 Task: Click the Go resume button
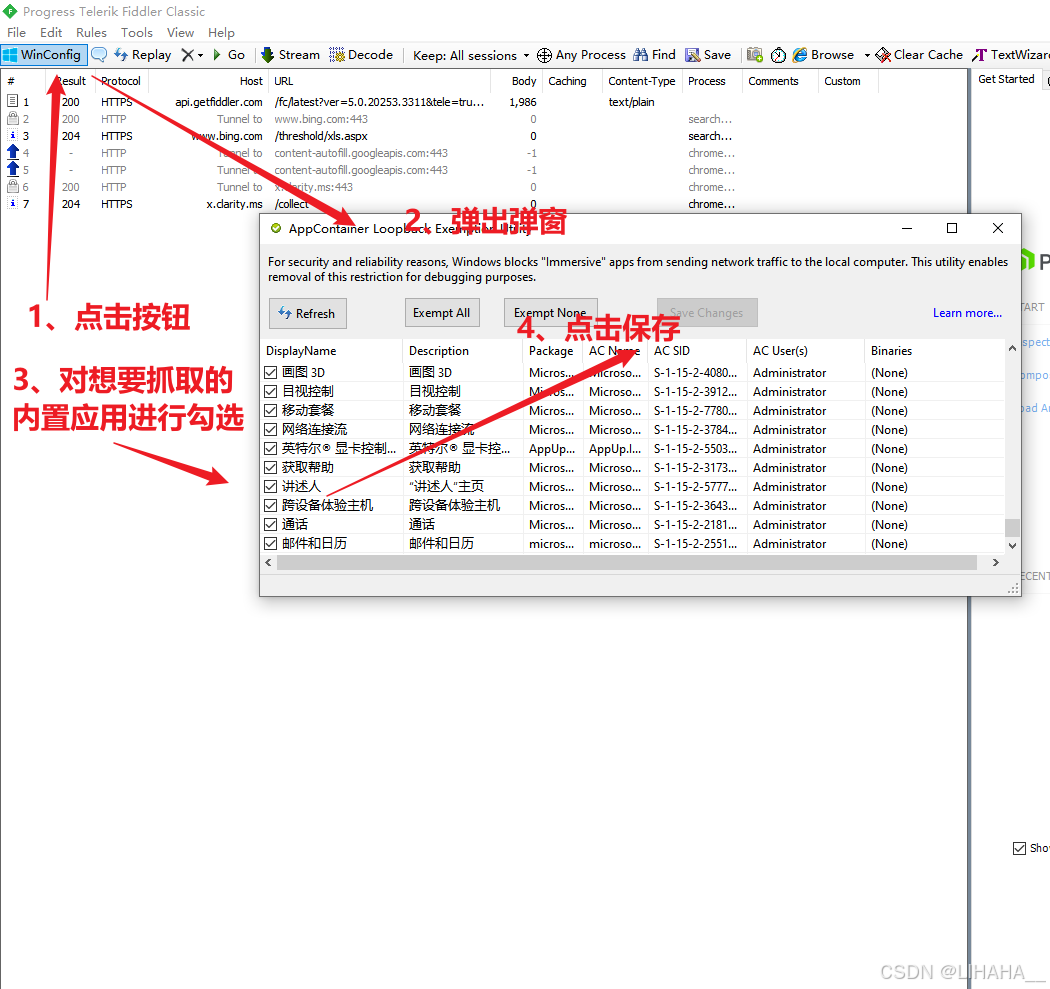229,55
